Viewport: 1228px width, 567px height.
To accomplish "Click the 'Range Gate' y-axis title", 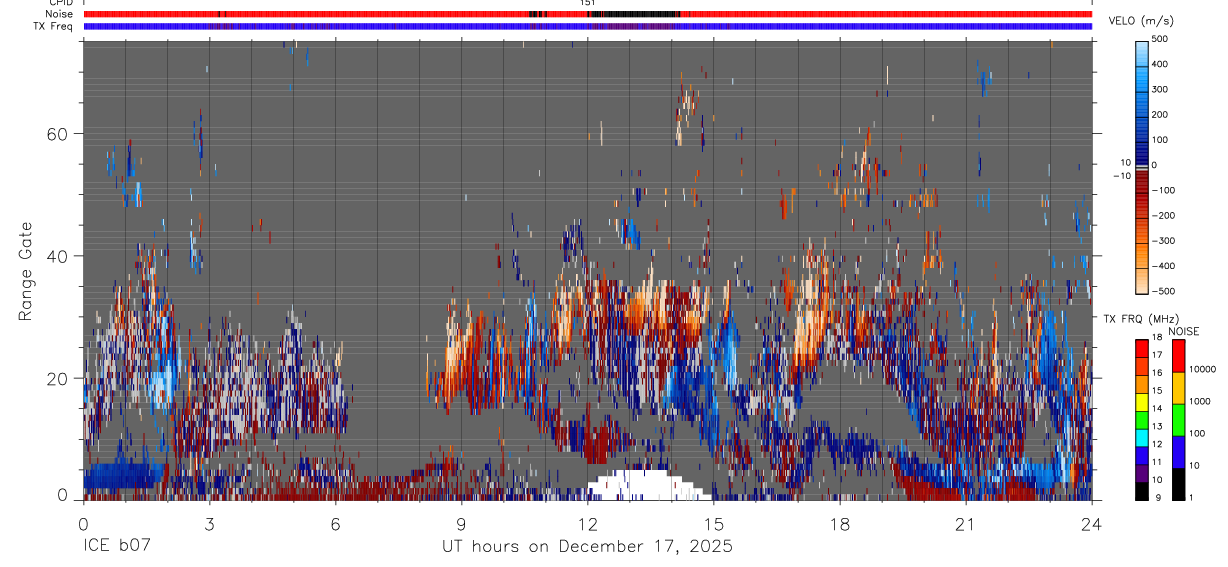I will pos(26,270).
